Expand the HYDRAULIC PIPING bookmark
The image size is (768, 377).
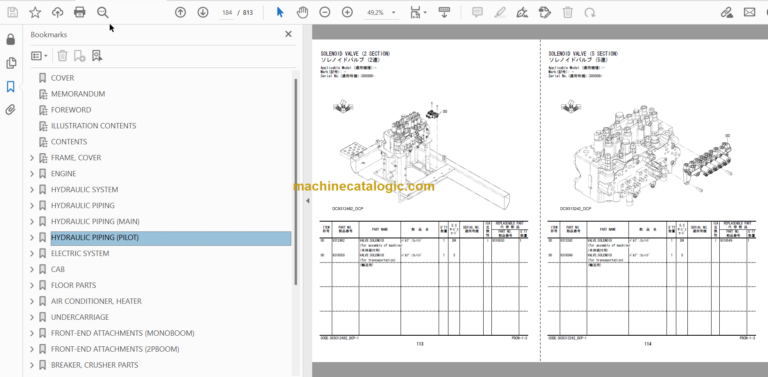[x=32, y=206]
